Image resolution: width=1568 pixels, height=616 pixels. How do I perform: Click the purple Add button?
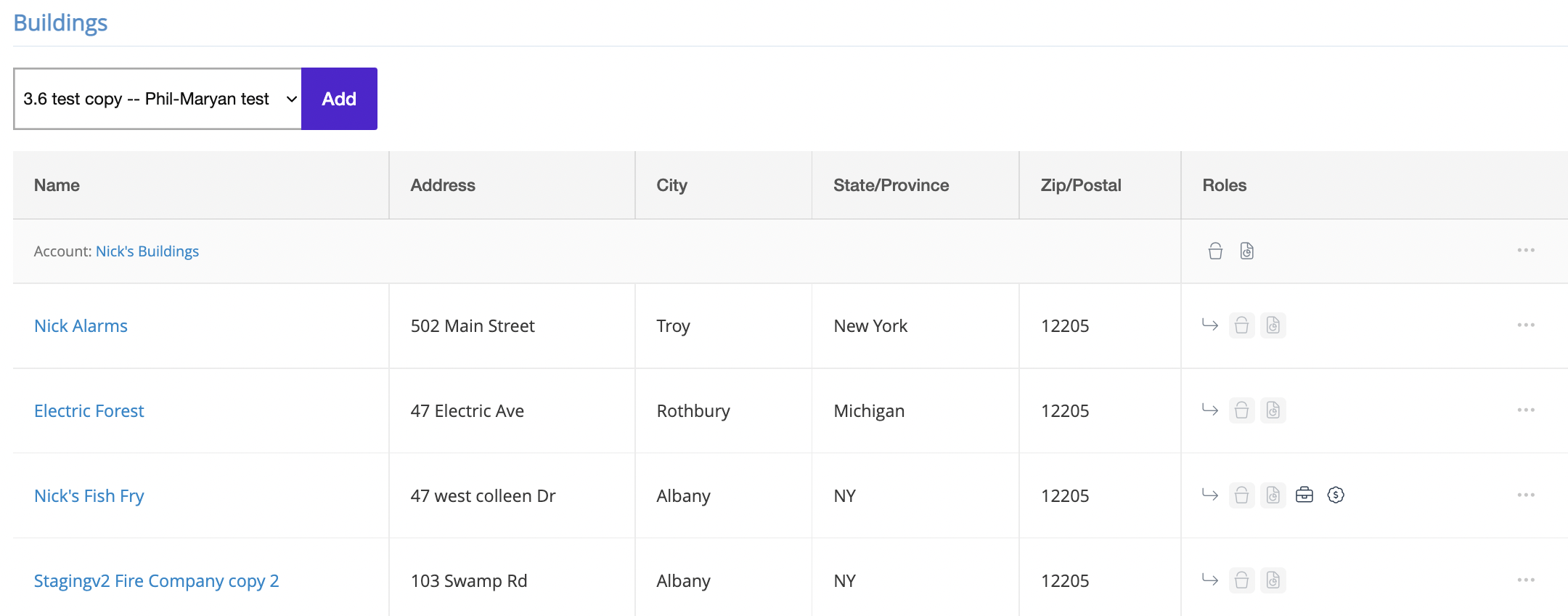(x=339, y=99)
